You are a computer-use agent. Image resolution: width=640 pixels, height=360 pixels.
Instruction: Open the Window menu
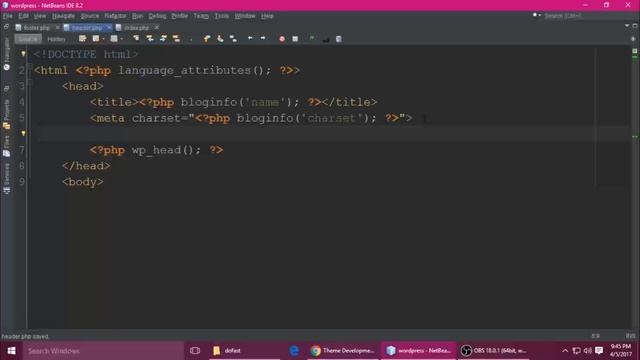point(245,16)
